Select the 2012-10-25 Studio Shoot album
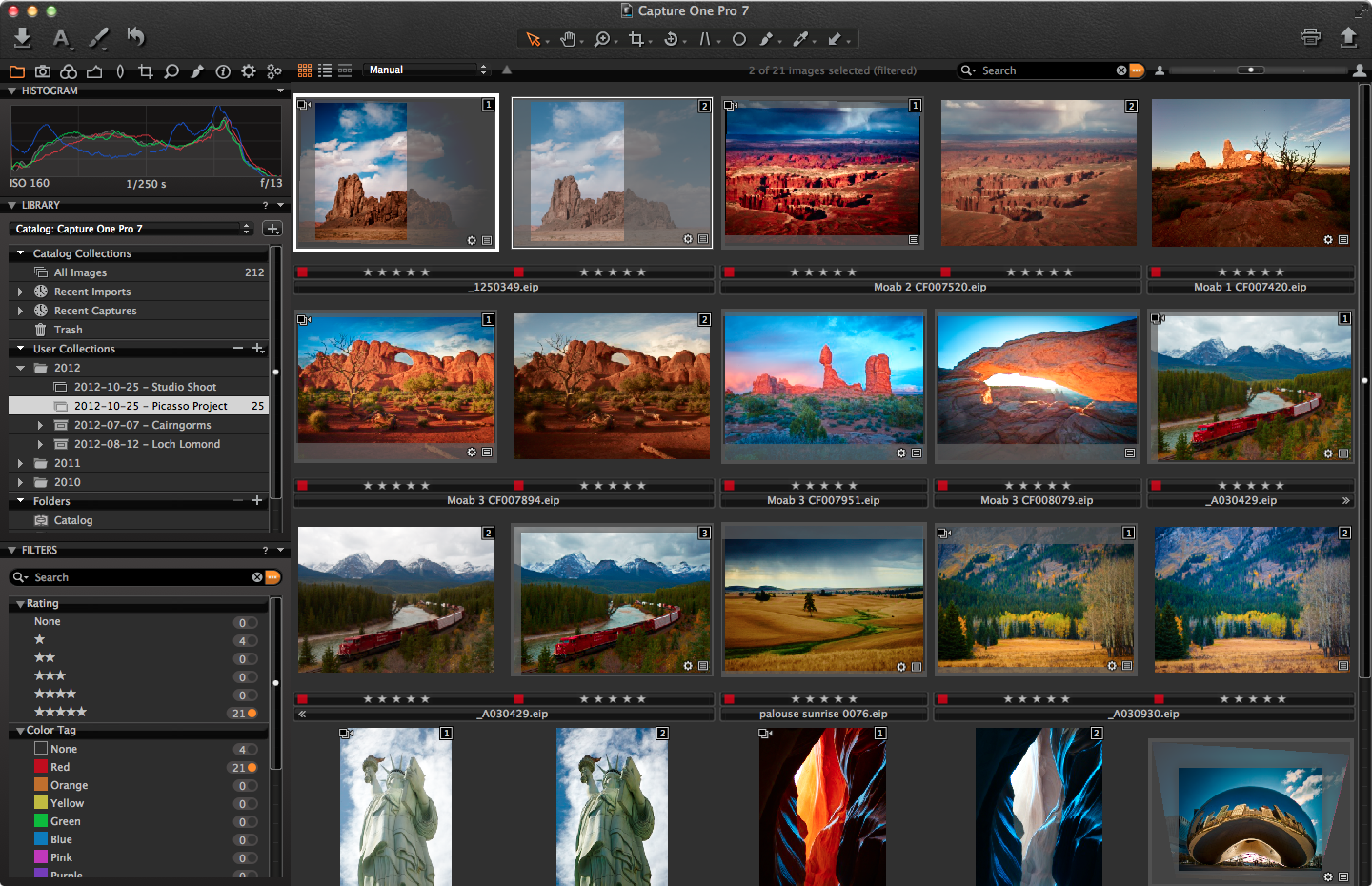The width and height of the screenshot is (1372, 886). (x=145, y=387)
